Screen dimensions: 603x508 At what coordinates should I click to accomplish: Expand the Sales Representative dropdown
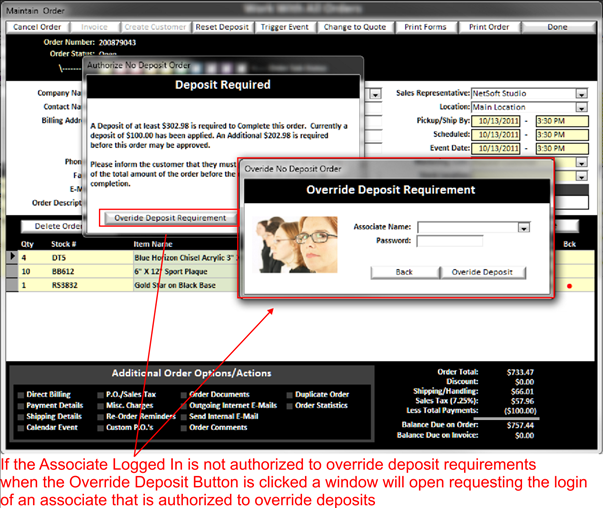pos(581,94)
